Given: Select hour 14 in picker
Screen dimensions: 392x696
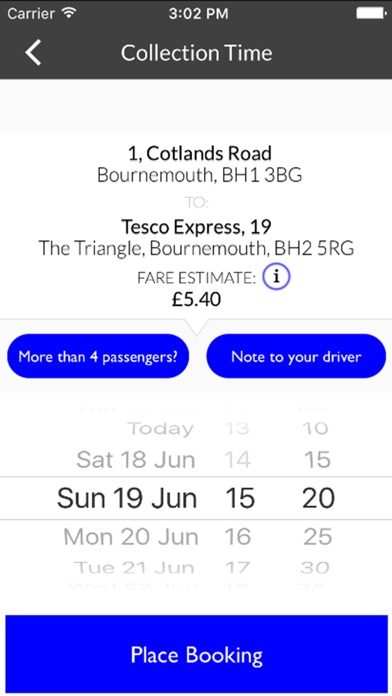Looking at the screenshot, I should [x=238, y=459].
